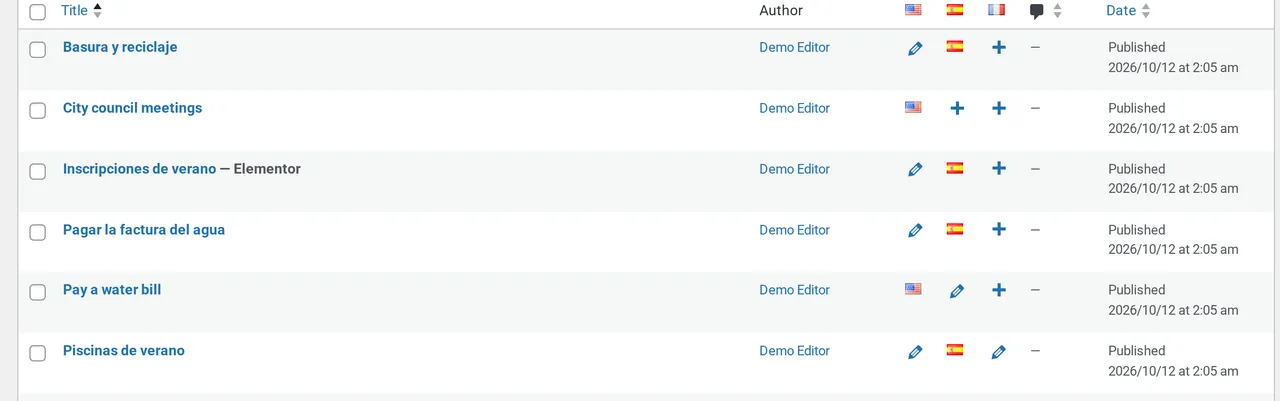Screen dimensions: 1280x401
Task: Click the Author column header
Action: click(x=781, y=10)
